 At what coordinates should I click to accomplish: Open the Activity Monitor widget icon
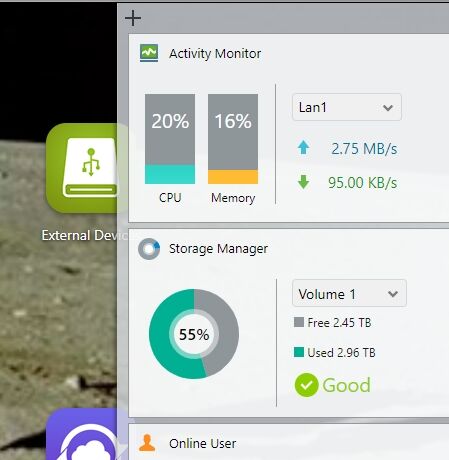(149, 53)
